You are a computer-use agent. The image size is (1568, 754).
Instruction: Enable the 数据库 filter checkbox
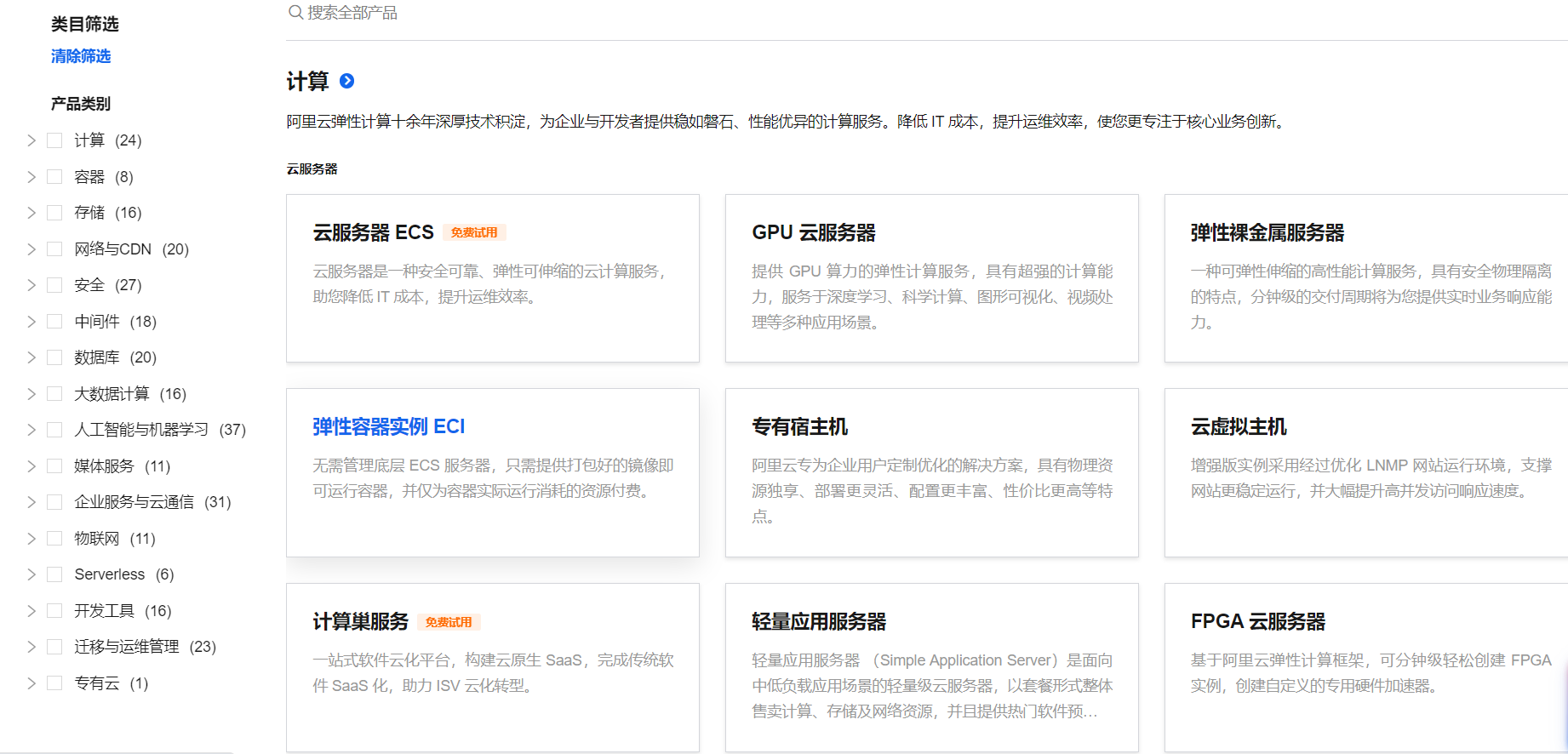(54, 357)
